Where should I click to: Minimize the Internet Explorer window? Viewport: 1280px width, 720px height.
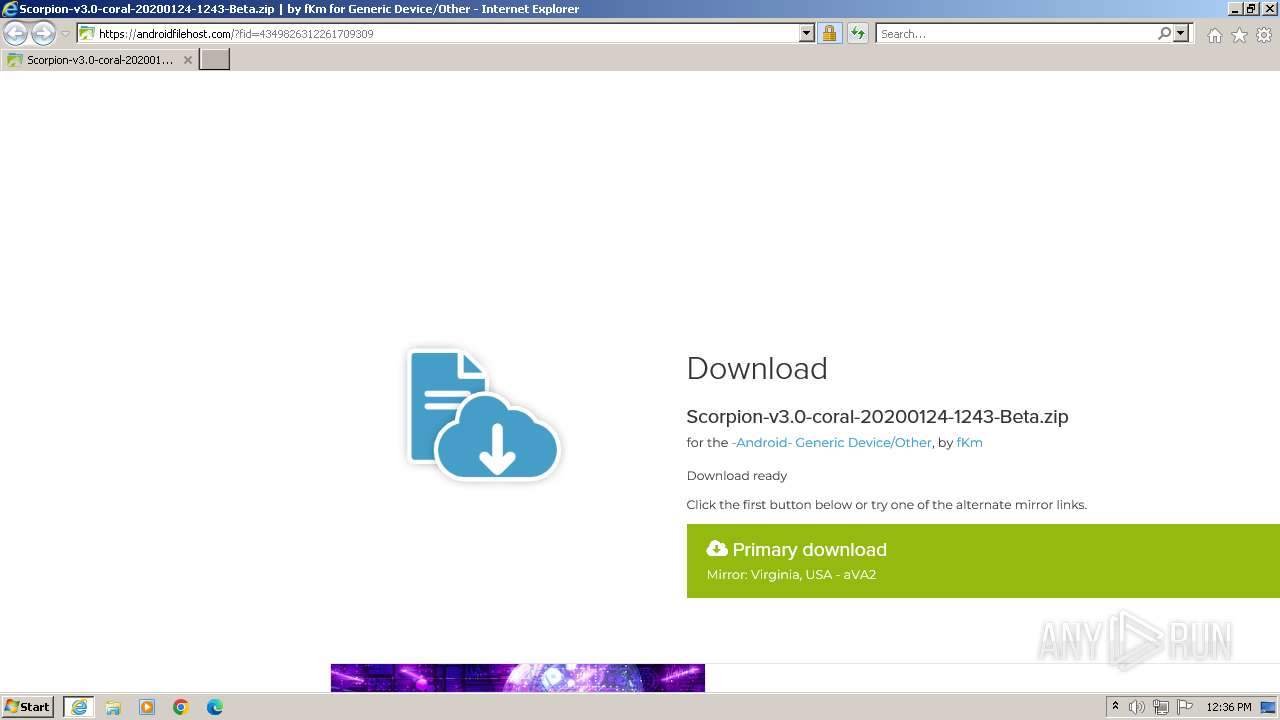click(x=1234, y=9)
